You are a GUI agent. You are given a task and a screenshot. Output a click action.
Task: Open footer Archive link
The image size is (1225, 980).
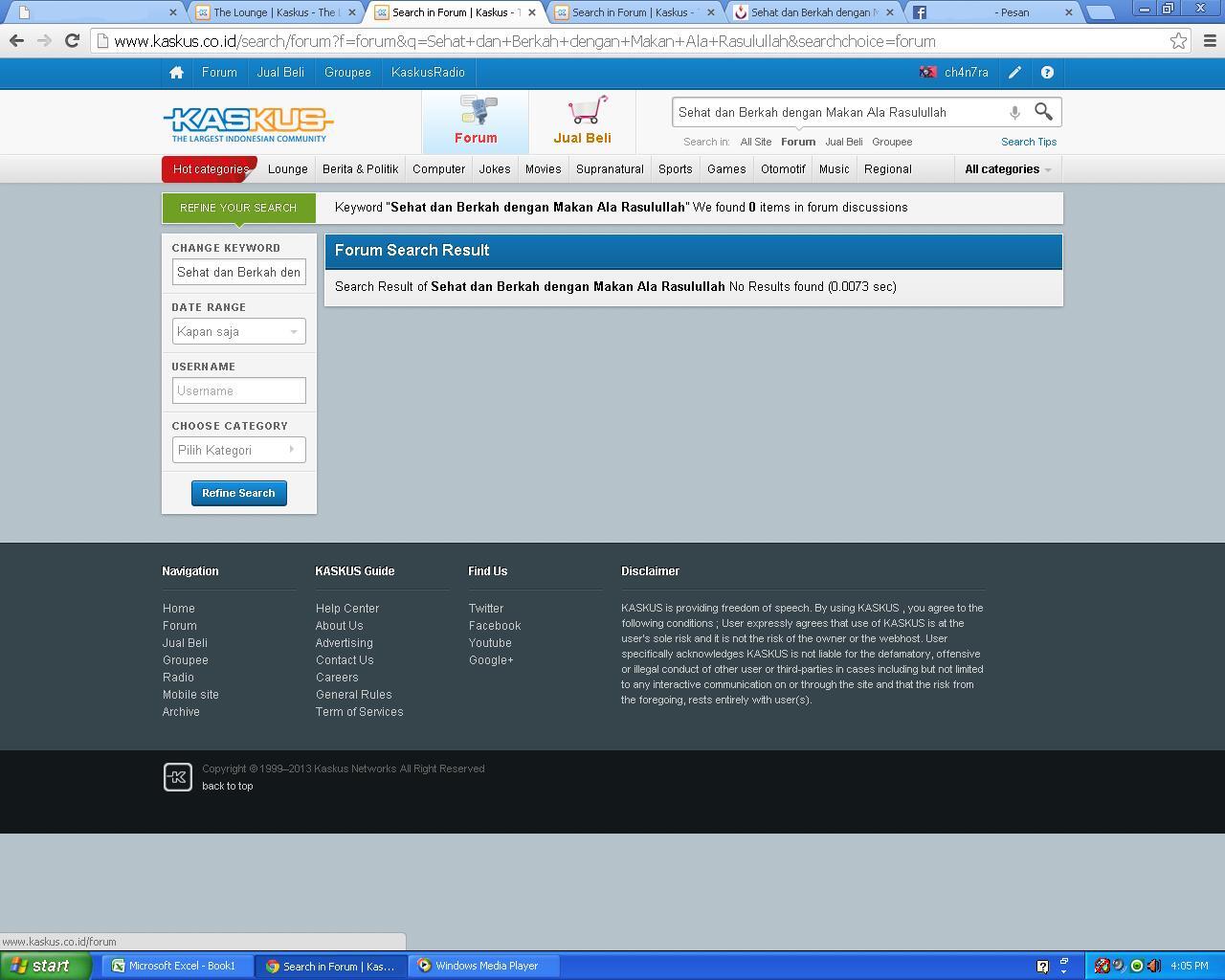[x=181, y=712]
